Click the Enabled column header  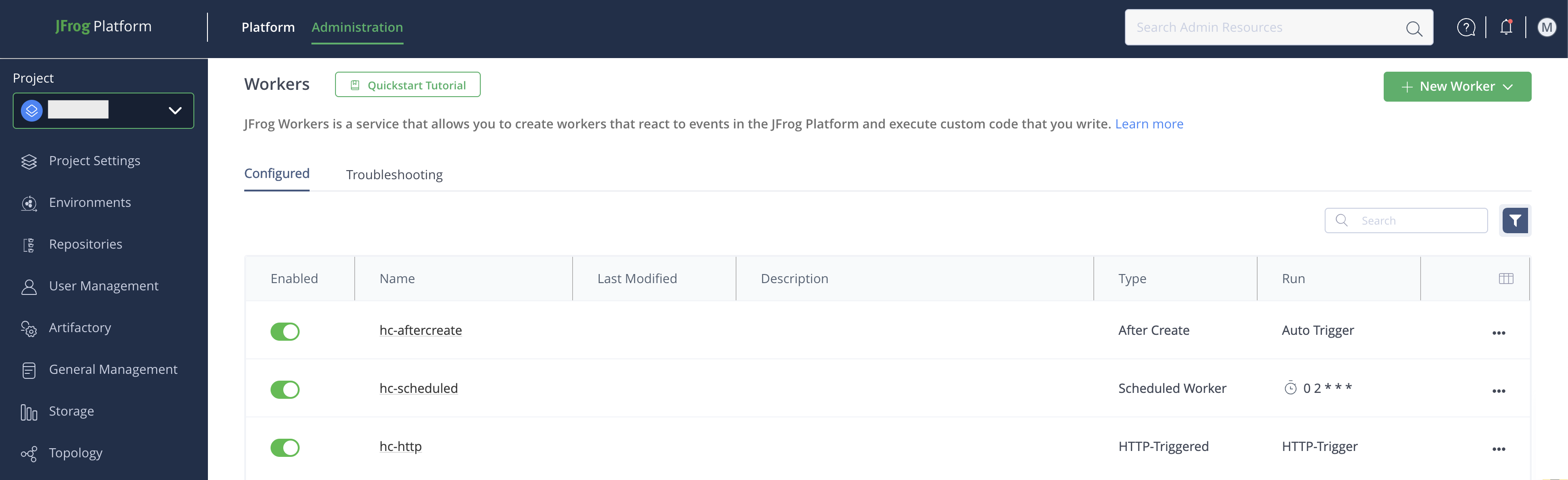[294, 279]
